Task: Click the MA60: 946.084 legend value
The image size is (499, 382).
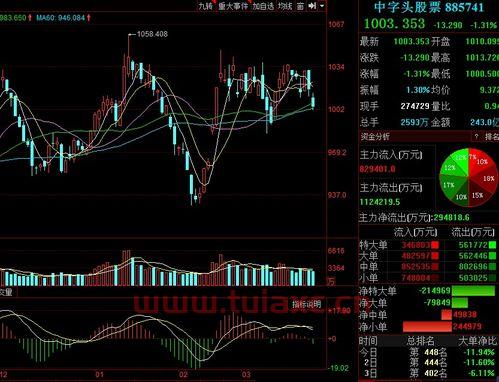Action: click(61, 18)
